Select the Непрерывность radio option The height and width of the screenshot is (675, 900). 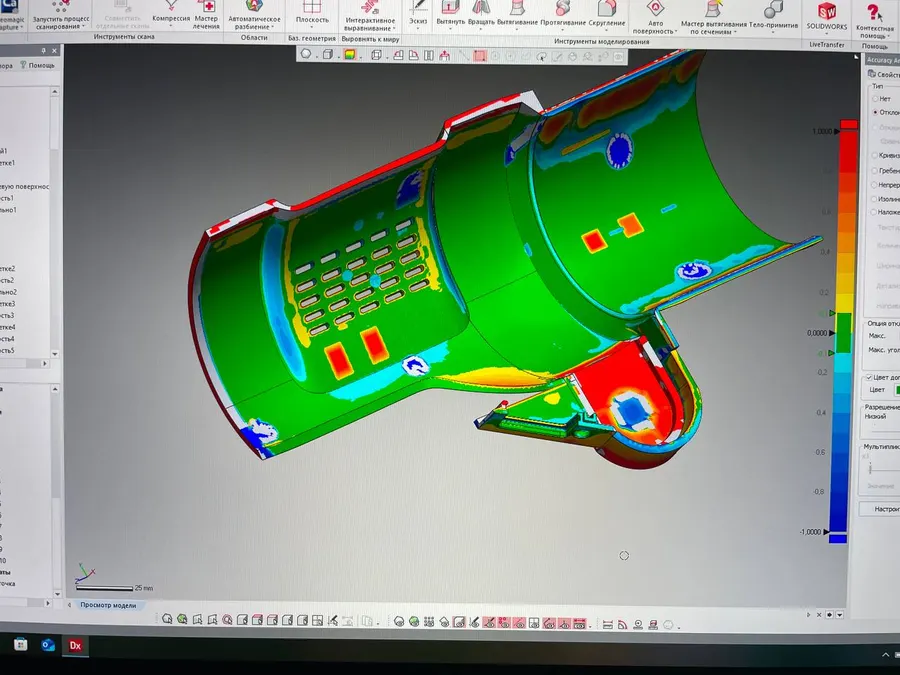(874, 185)
